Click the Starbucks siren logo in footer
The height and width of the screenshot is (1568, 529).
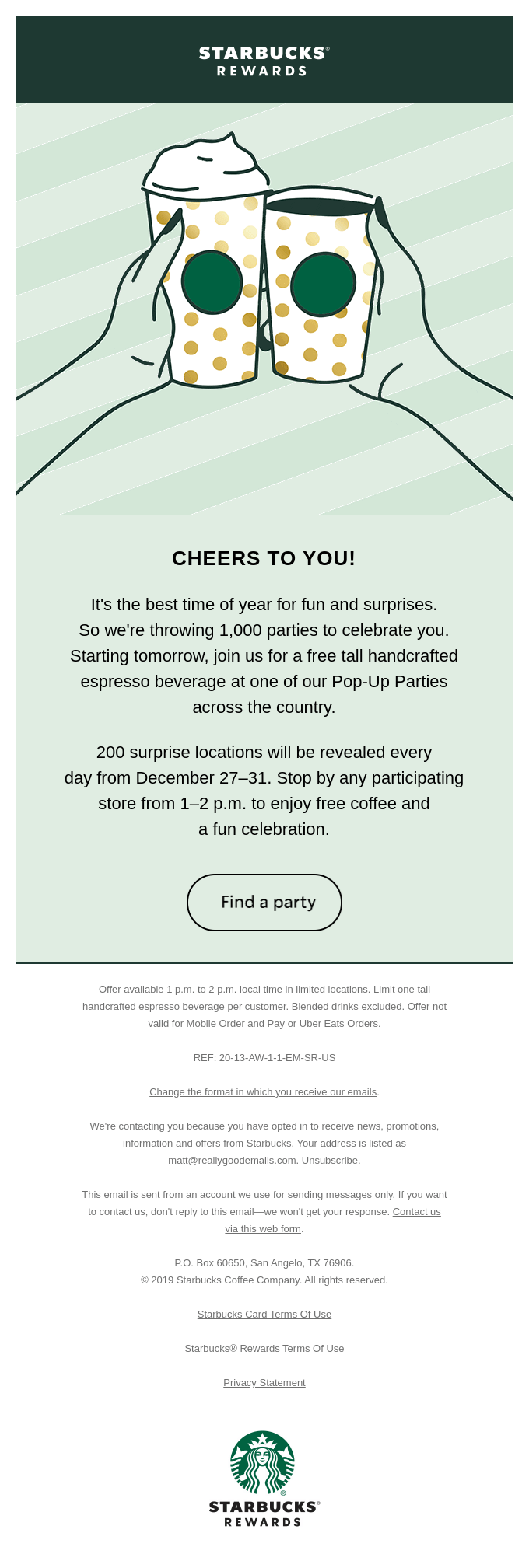click(262, 1462)
